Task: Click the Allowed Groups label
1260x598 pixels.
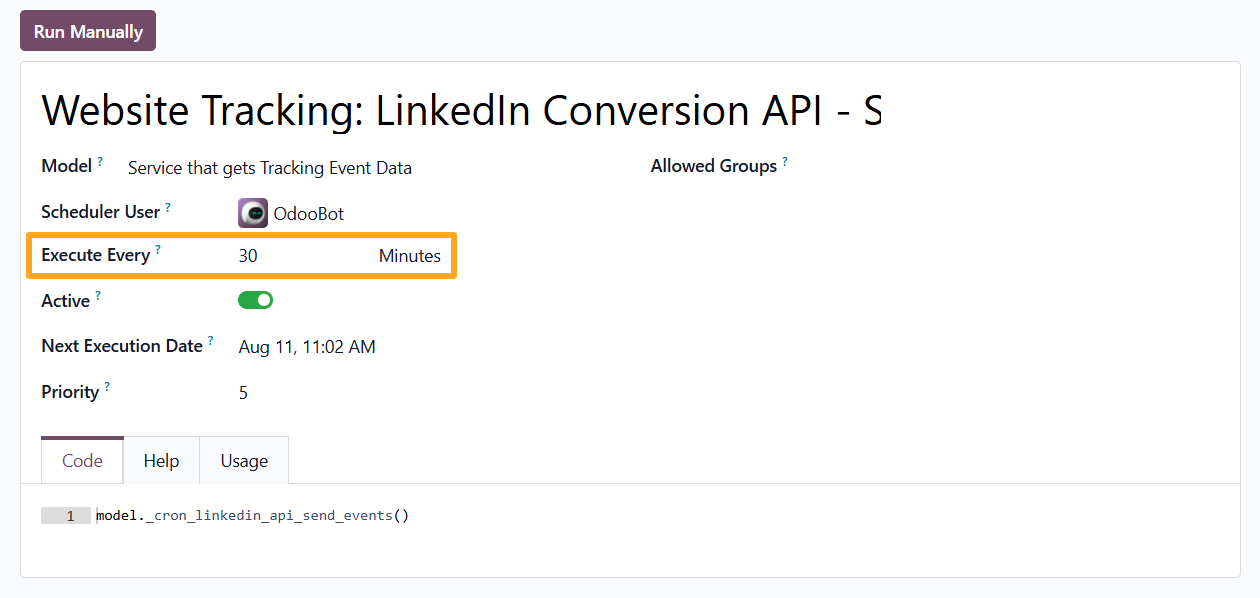Action: tap(714, 166)
